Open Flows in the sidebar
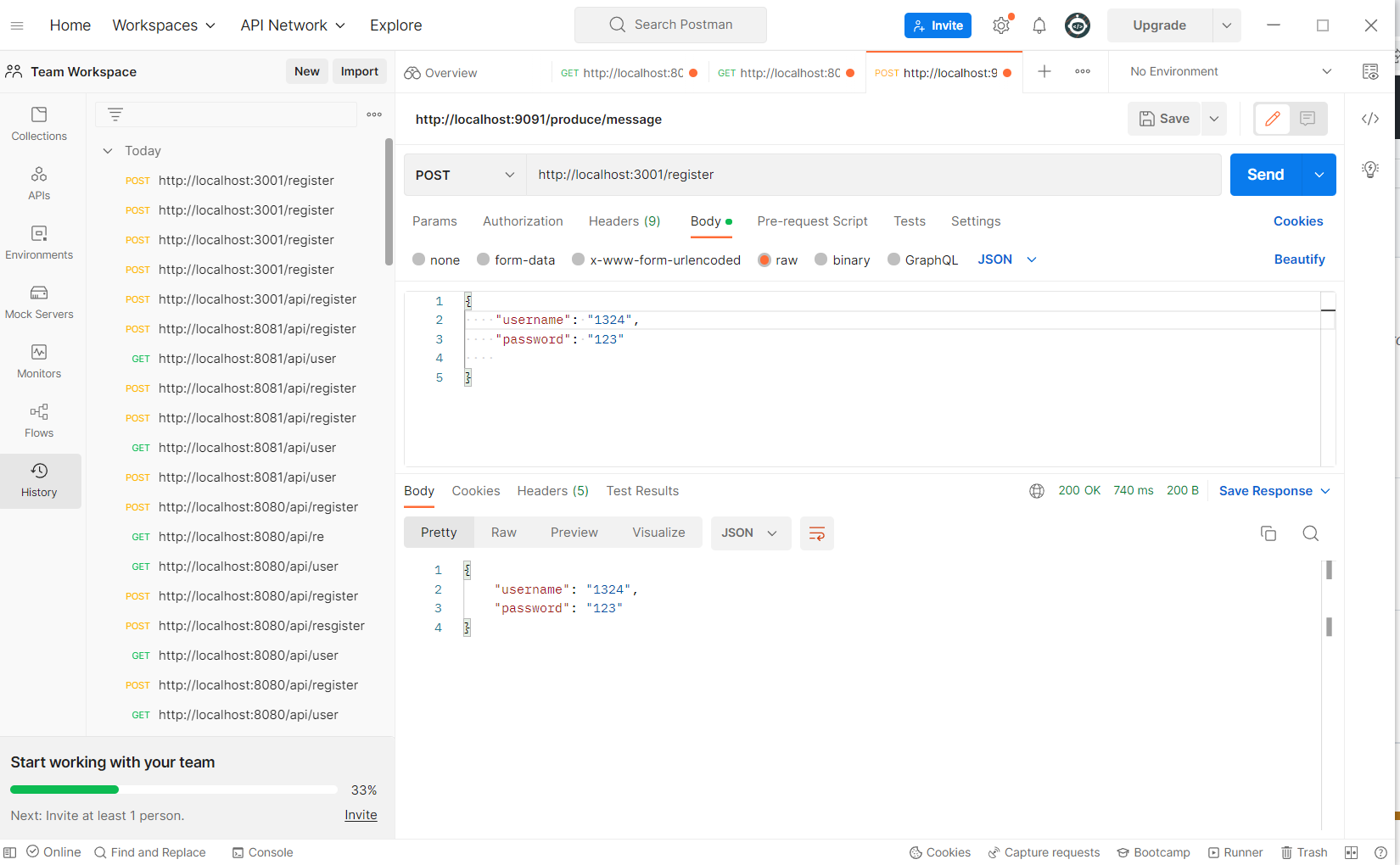 (39, 421)
